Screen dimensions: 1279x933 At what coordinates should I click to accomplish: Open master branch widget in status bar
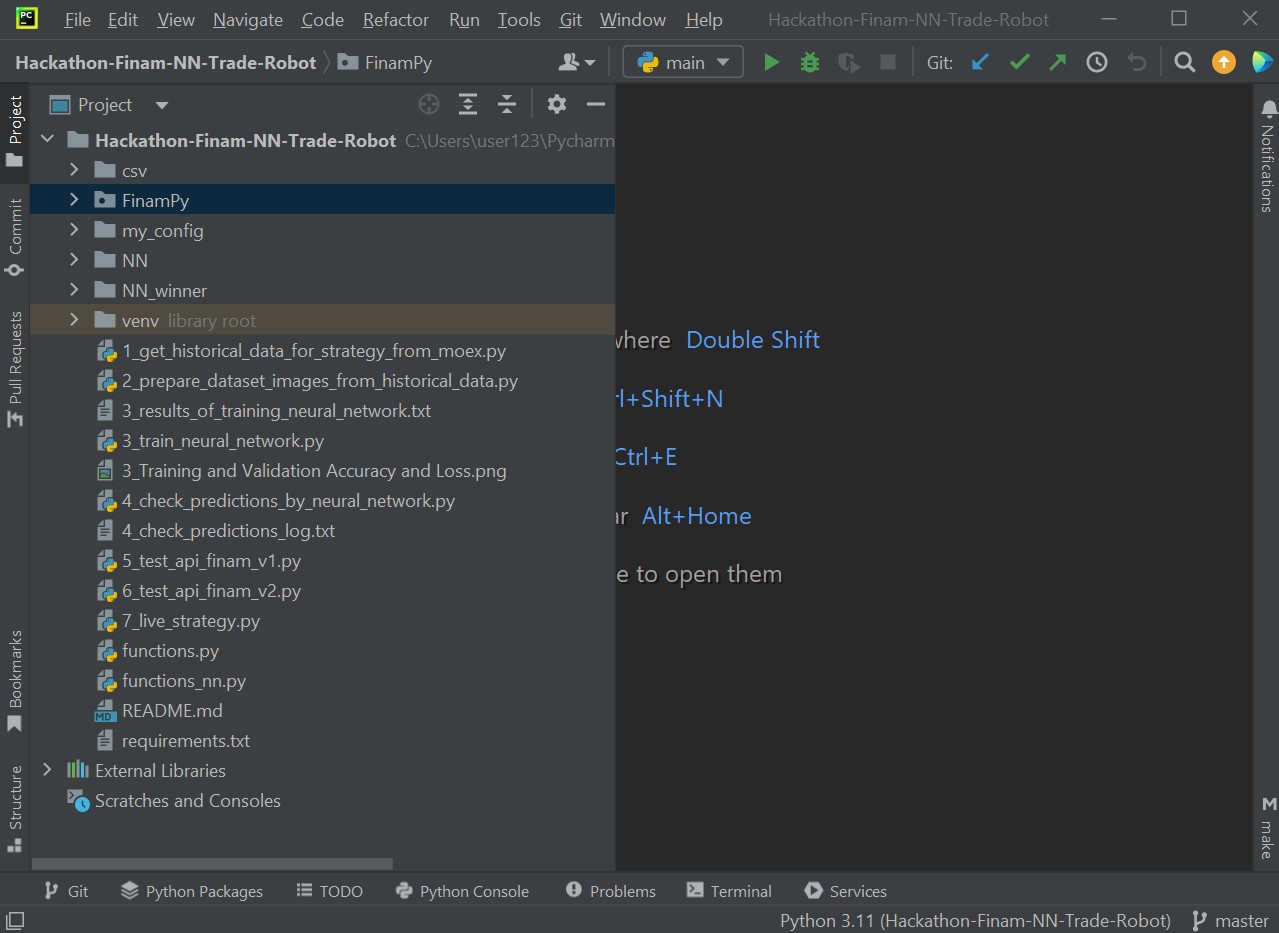click(1230, 920)
